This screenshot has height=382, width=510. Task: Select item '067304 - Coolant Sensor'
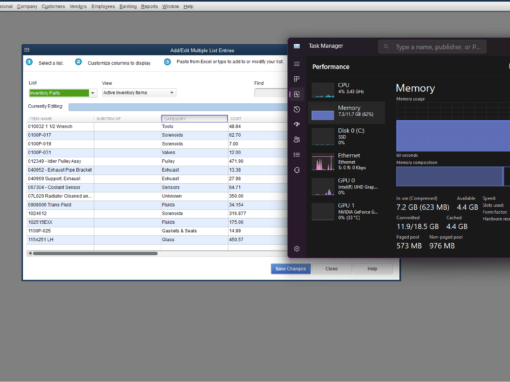tap(54, 187)
